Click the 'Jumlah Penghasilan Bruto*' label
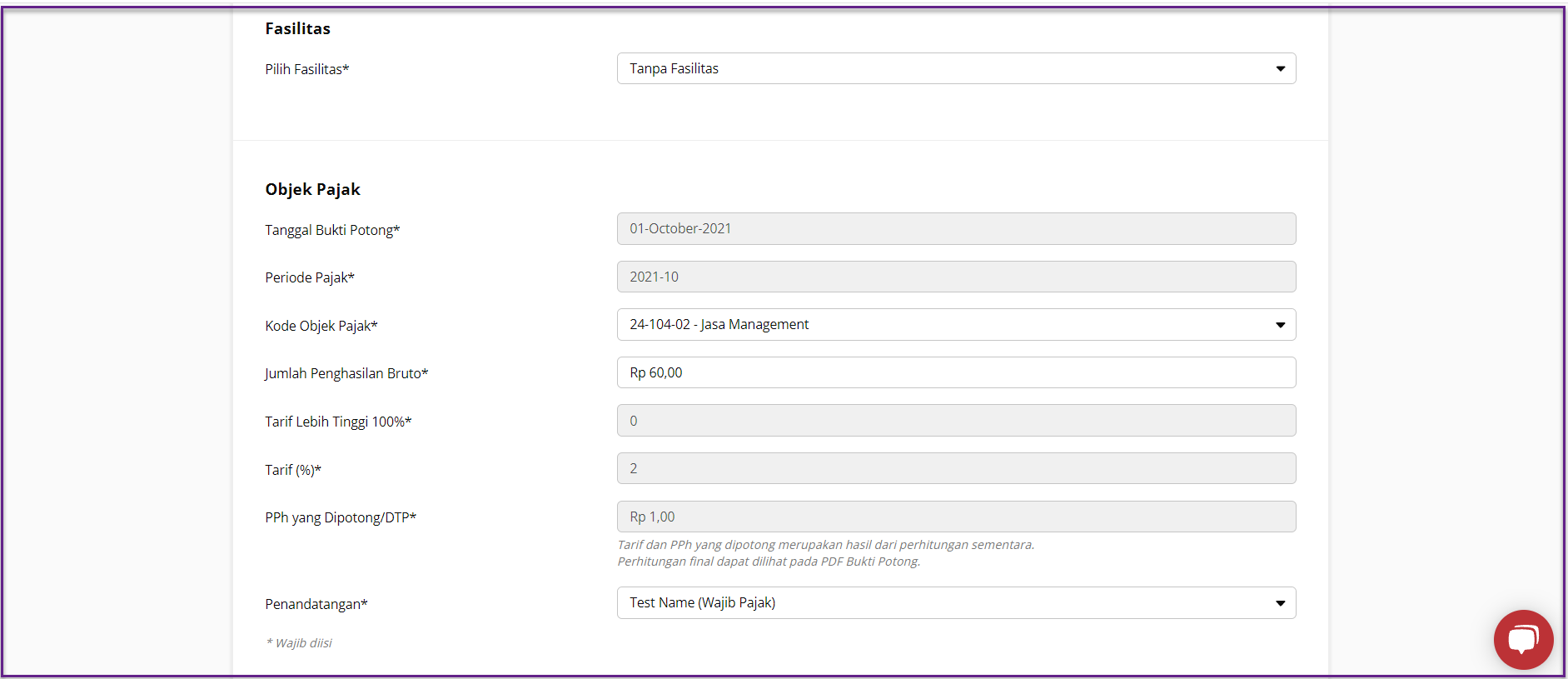The width and height of the screenshot is (1568, 679). pos(346,373)
